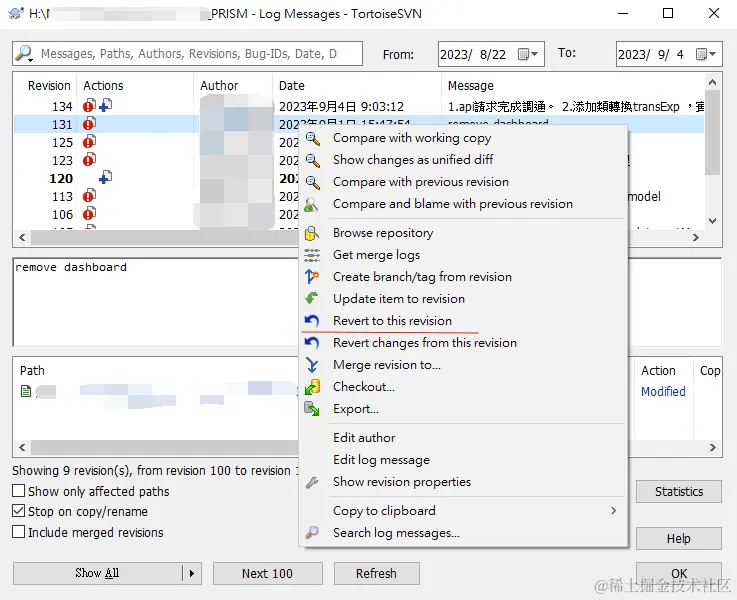
Task: Click the log filter search field
Action: (x=188, y=54)
